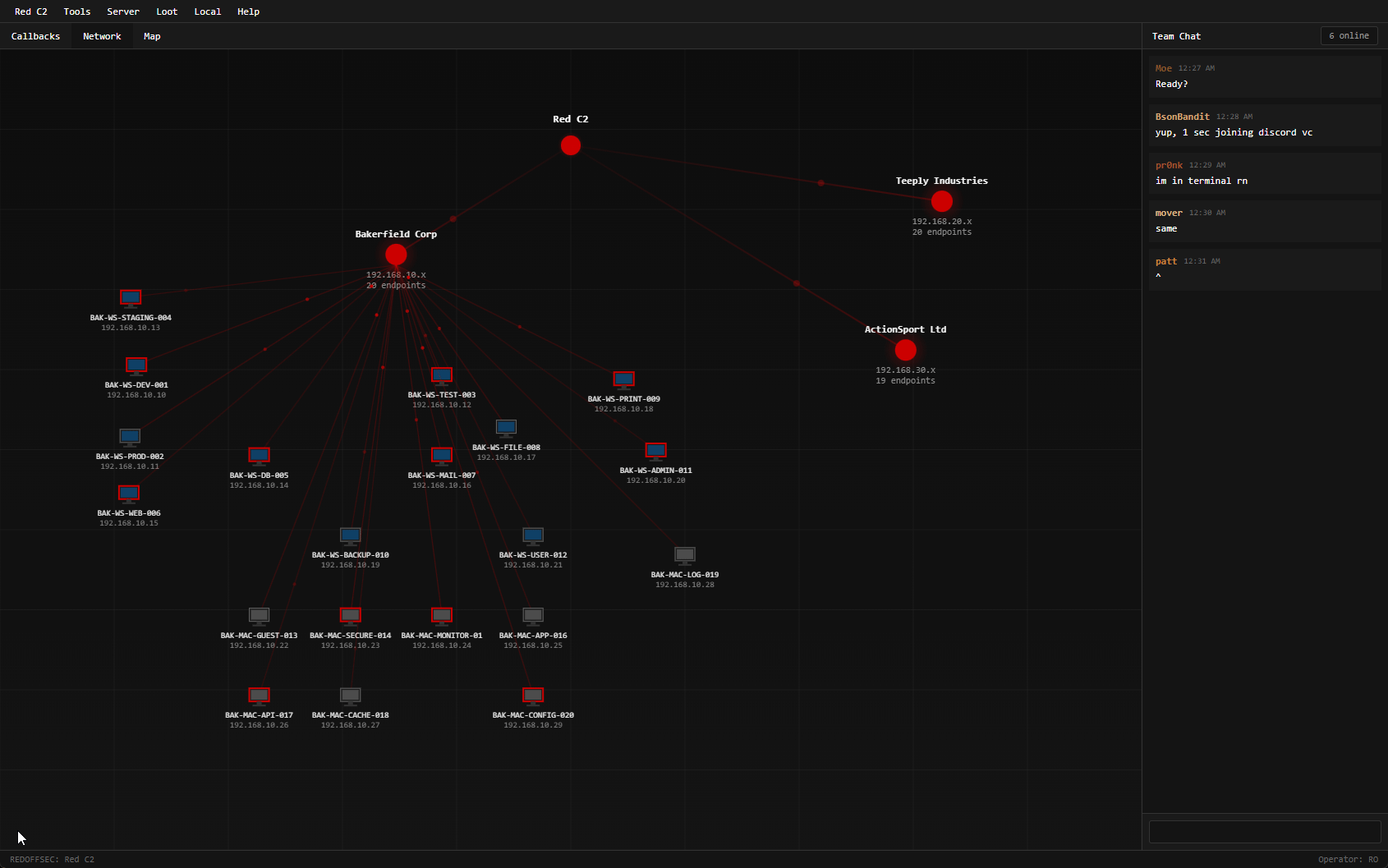The image size is (1388, 868).
Task: Open the Loot menu
Action: point(167,11)
